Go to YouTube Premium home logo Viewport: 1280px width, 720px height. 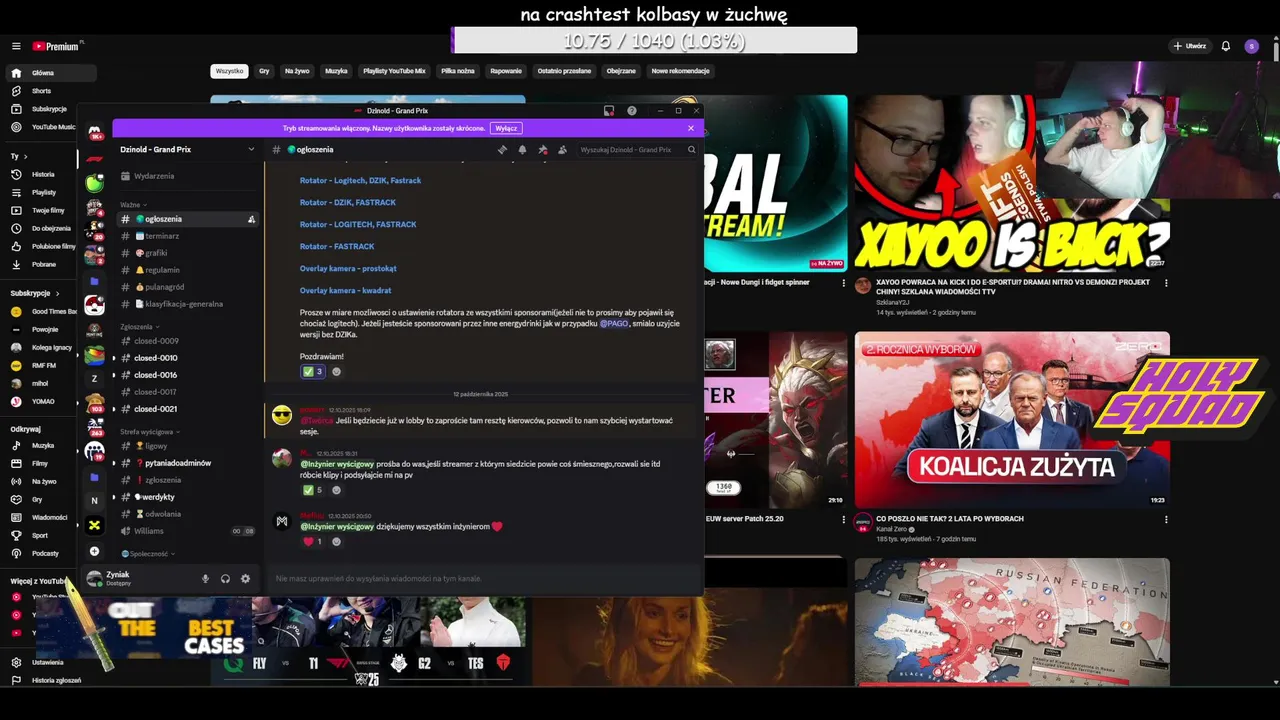coord(57,46)
